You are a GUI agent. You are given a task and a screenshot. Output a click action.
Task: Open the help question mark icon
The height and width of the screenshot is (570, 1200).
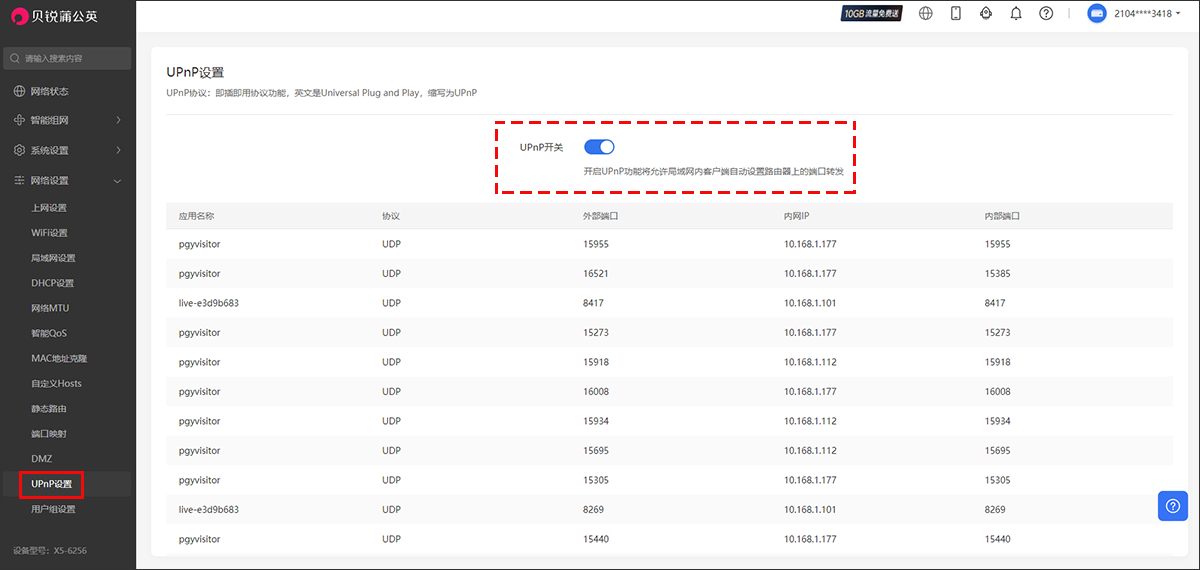[x=1046, y=14]
